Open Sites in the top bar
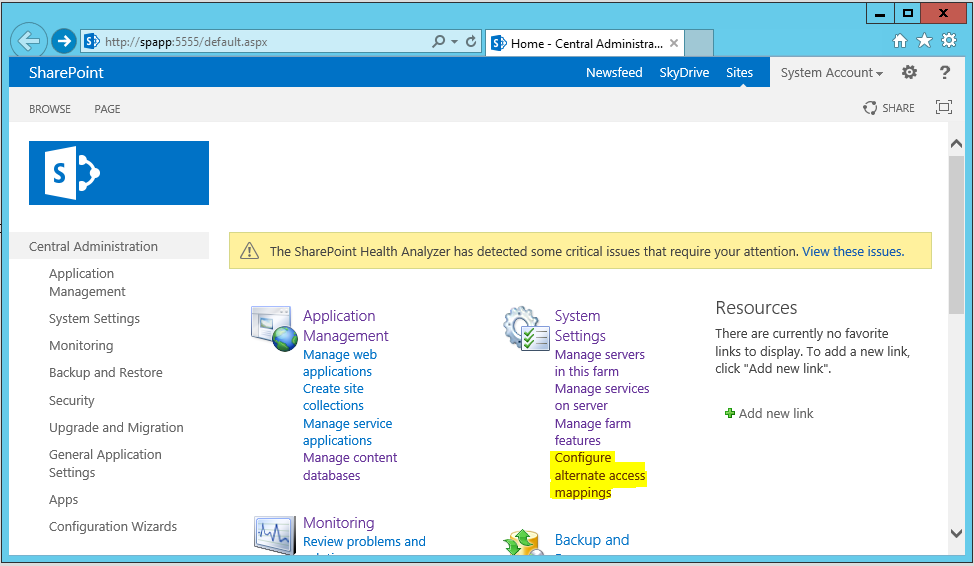974x566 pixels. pos(739,73)
